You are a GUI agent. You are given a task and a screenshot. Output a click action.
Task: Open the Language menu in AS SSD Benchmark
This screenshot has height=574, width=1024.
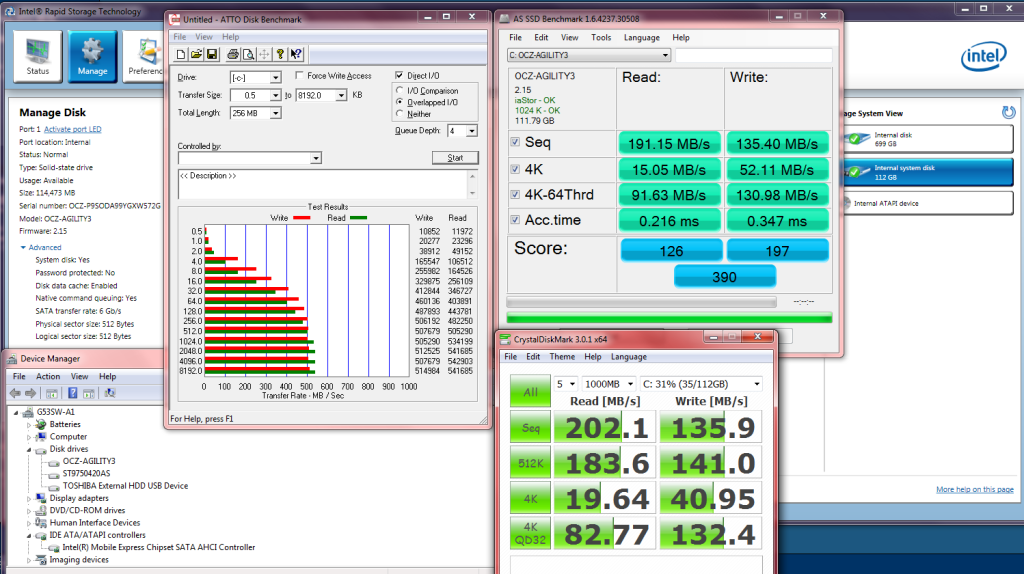[x=641, y=37]
